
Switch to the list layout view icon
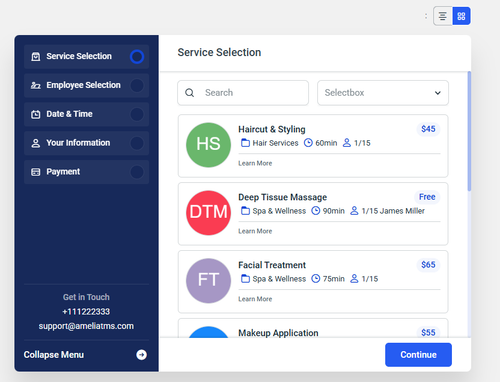click(x=443, y=16)
